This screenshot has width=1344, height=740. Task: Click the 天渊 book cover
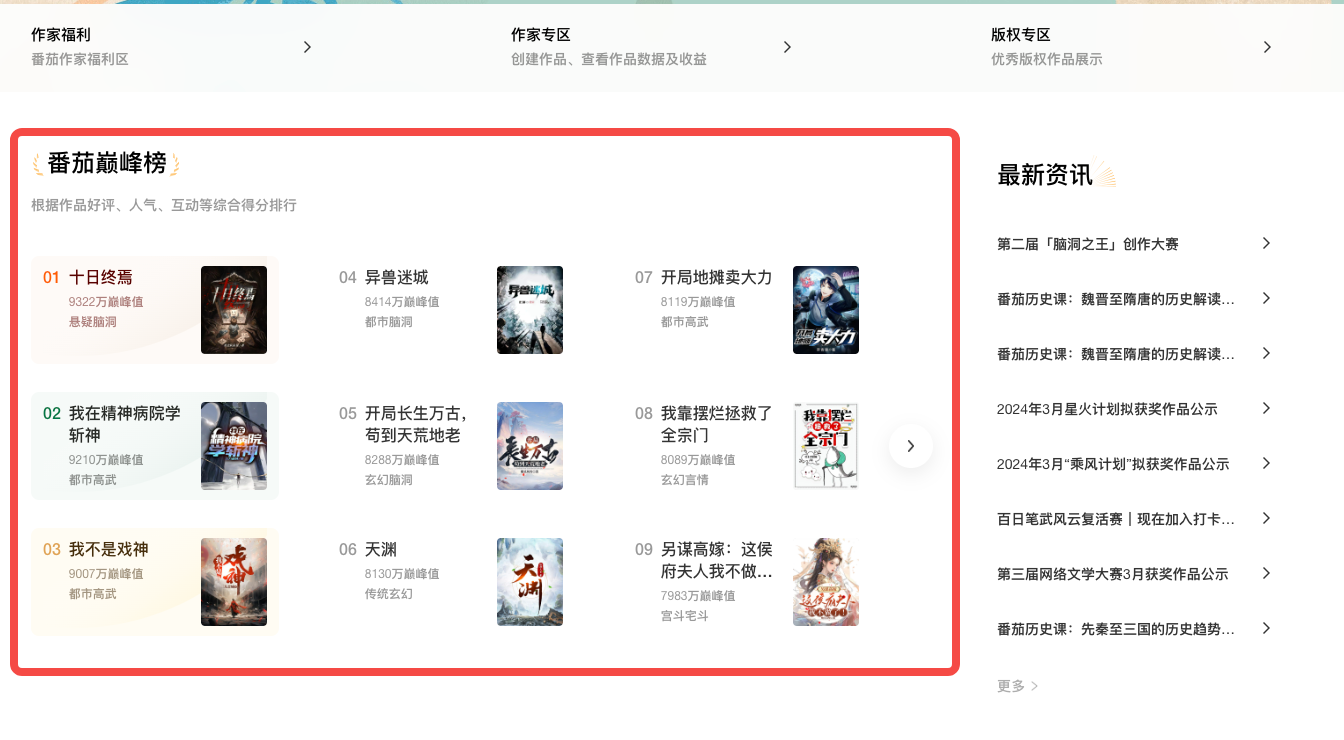pyautogui.click(x=529, y=582)
